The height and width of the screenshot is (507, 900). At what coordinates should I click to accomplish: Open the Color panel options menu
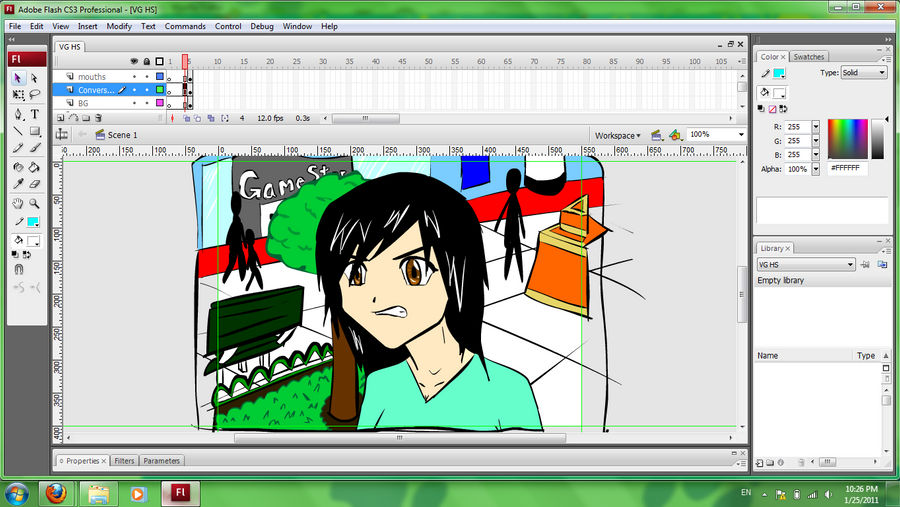tap(885, 60)
